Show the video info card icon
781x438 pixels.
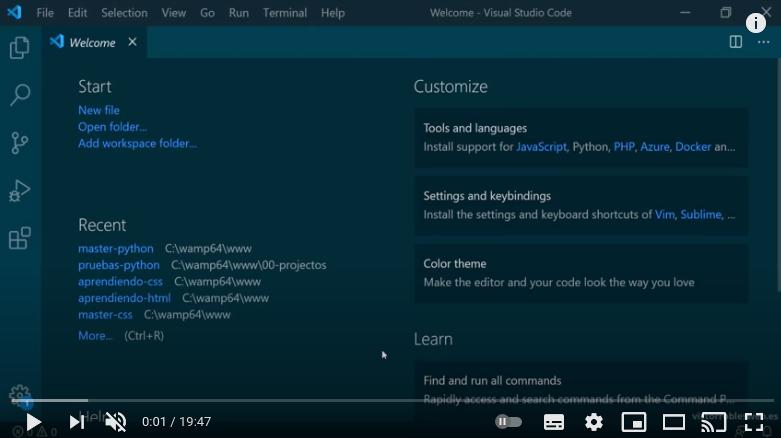[756, 23]
